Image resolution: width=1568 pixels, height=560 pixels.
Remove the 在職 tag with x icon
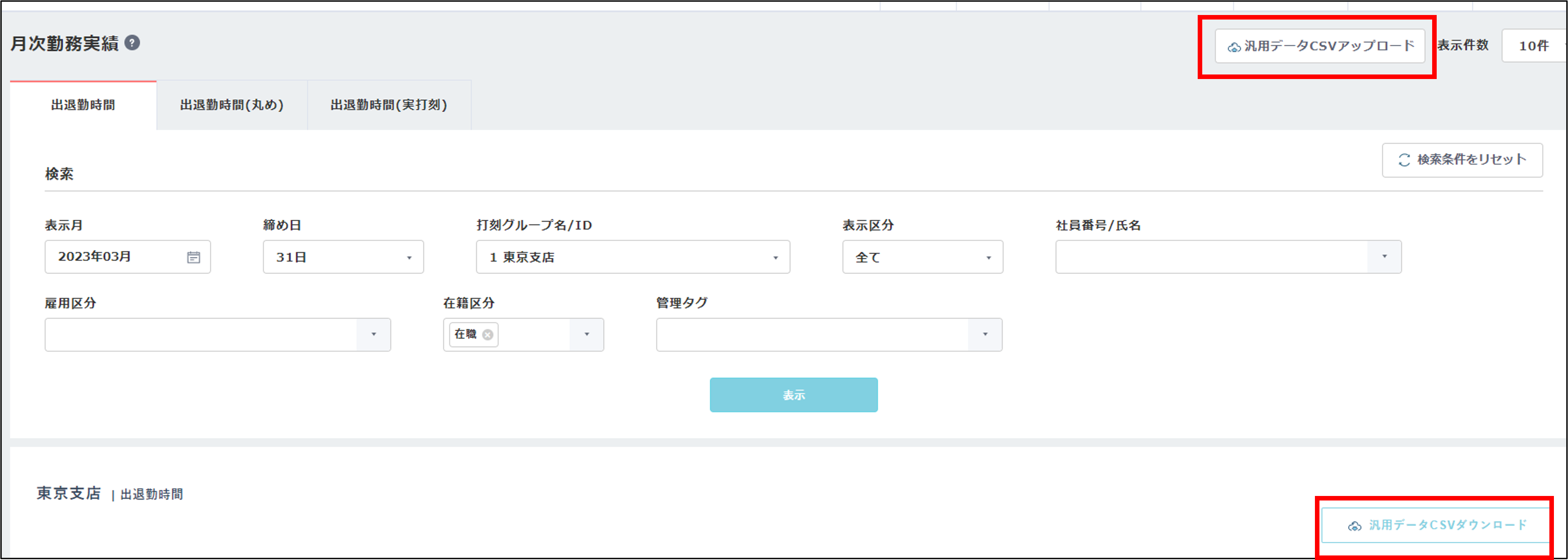[x=488, y=335]
